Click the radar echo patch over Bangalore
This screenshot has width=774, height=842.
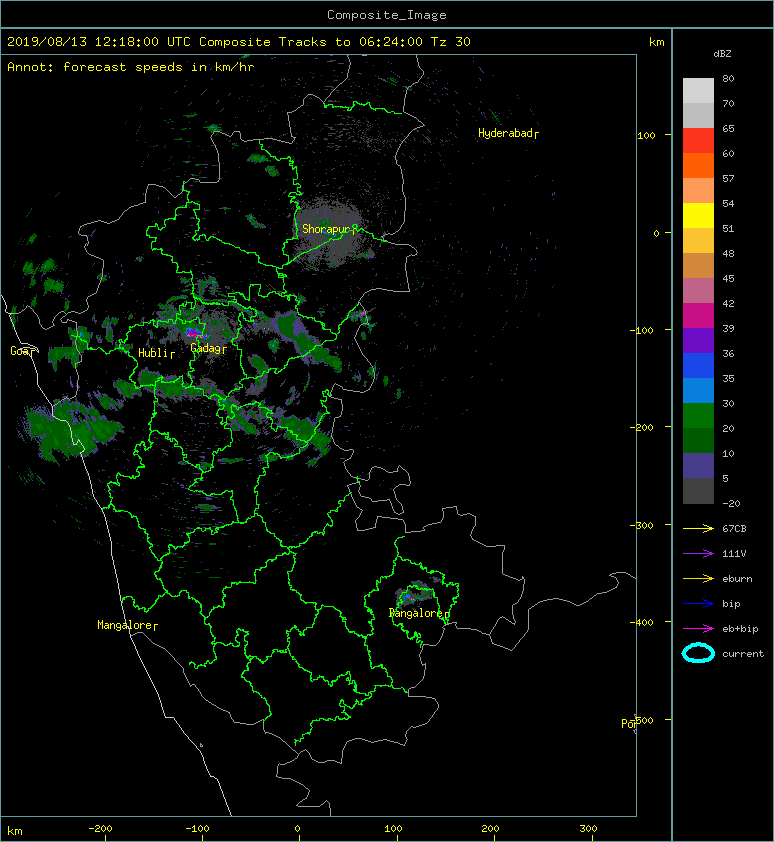(416, 592)
